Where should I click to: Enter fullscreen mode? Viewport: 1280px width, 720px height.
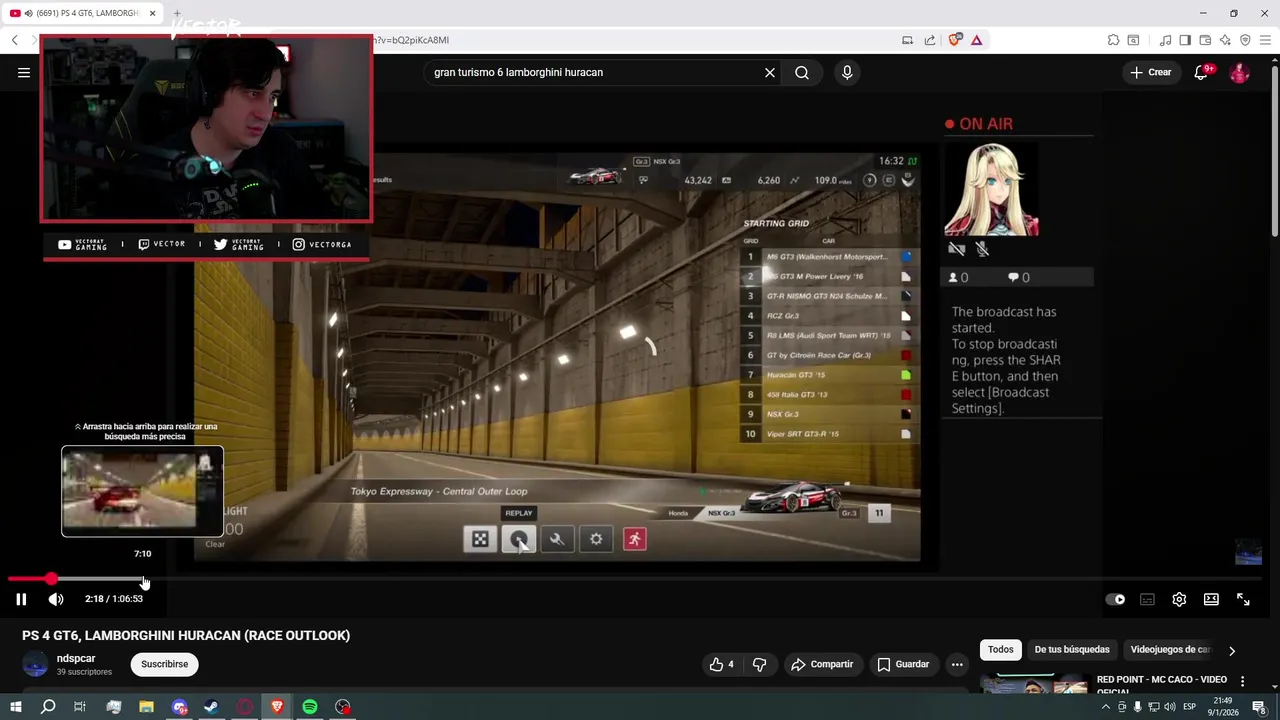tap(1243, 599)
